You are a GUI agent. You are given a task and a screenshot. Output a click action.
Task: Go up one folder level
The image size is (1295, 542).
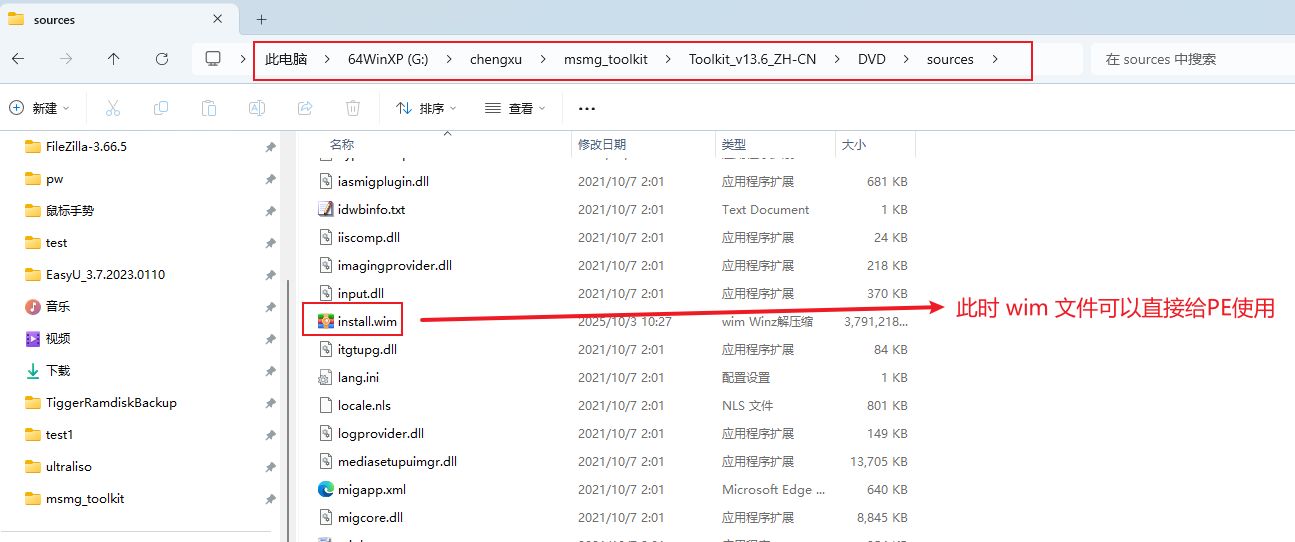pos(113,59)
